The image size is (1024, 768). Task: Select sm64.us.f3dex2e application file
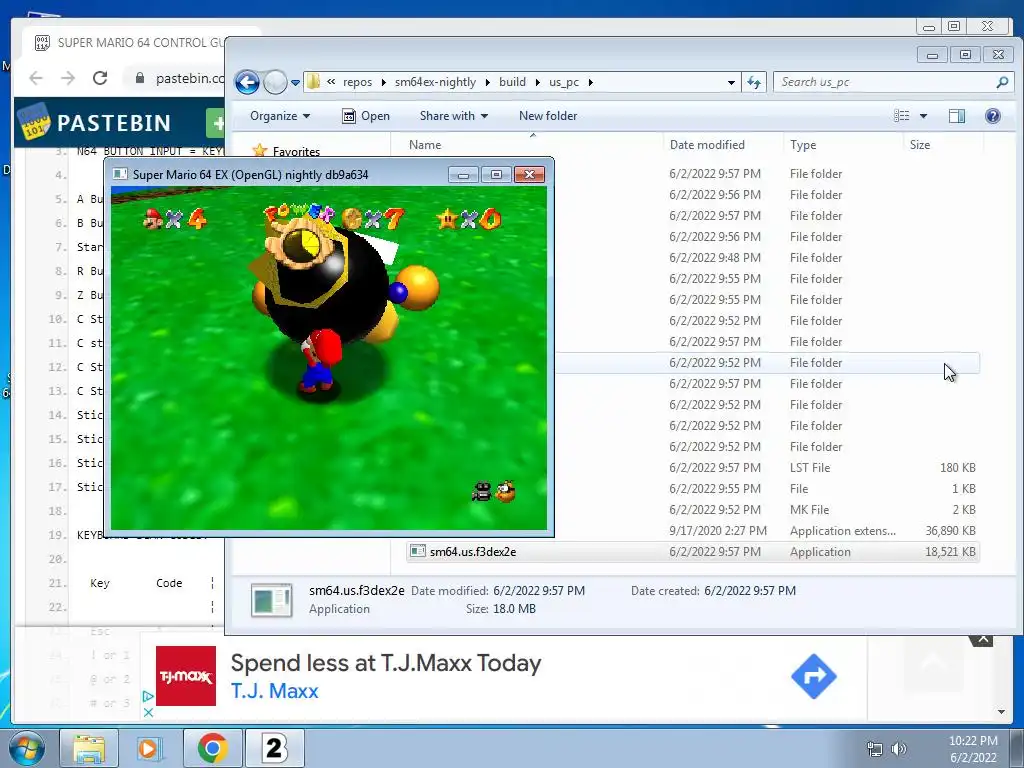[692, 552]
